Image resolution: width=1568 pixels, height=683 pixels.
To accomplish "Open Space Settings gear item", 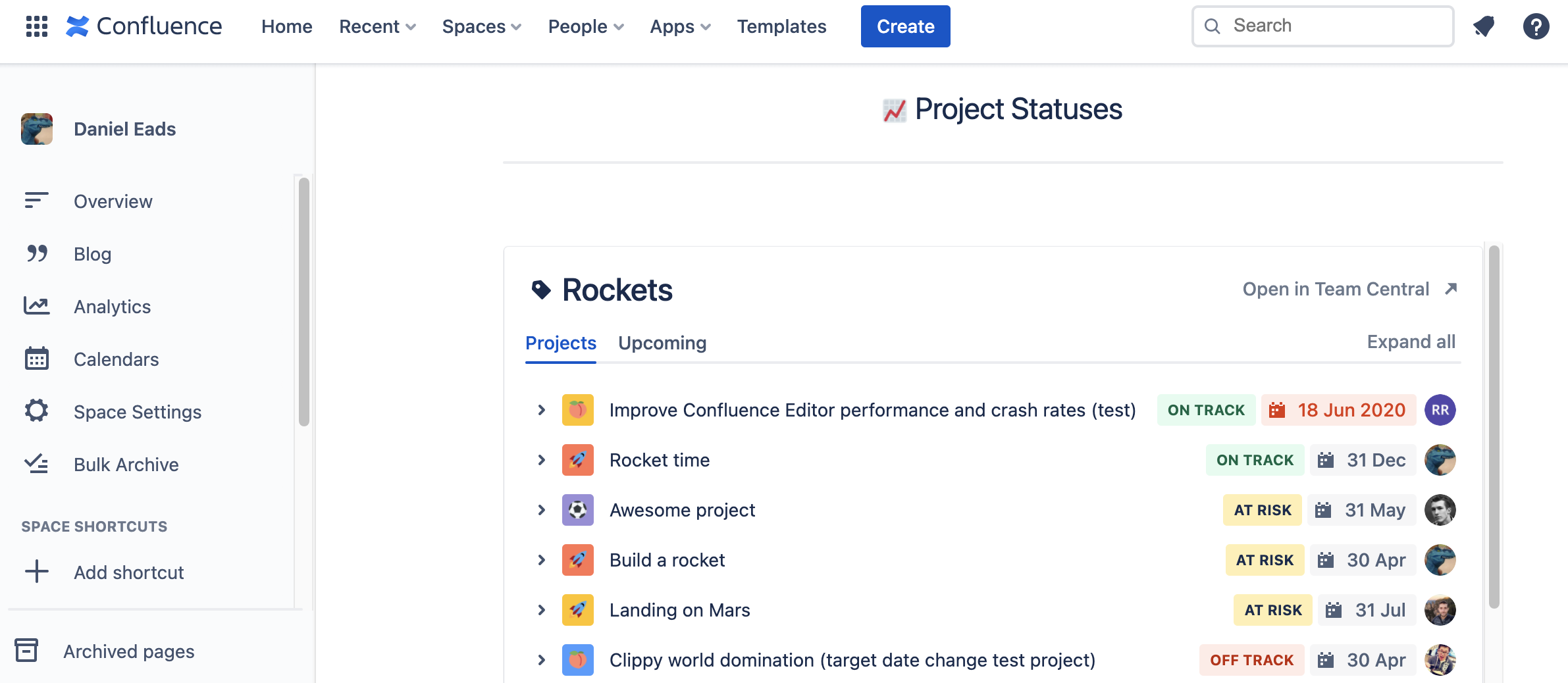I will click(x=137, y=412).
